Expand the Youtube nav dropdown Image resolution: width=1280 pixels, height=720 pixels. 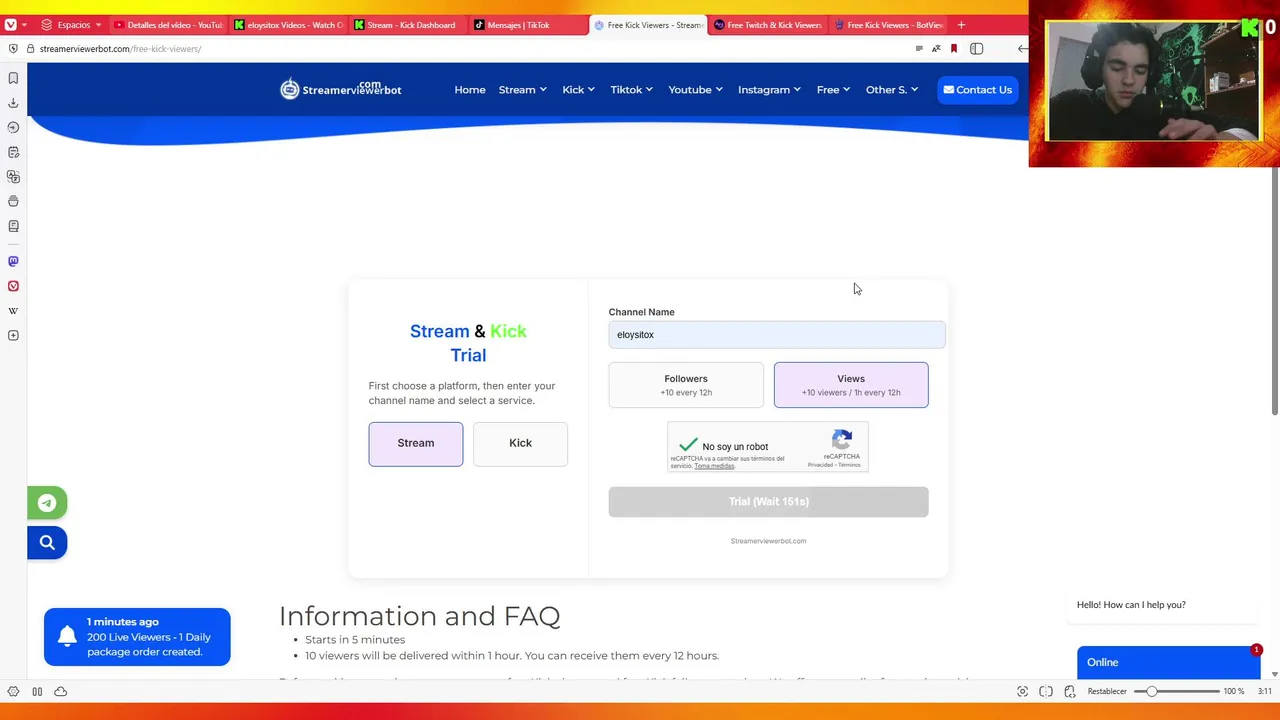[x=696, y=90]
